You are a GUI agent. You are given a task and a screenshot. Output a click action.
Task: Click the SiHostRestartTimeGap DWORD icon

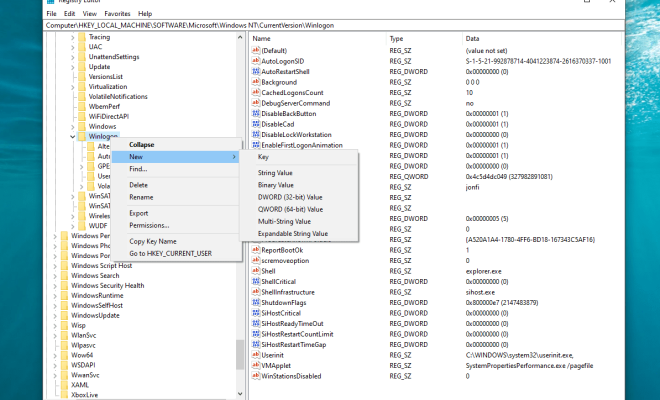(x=255, y=344)
